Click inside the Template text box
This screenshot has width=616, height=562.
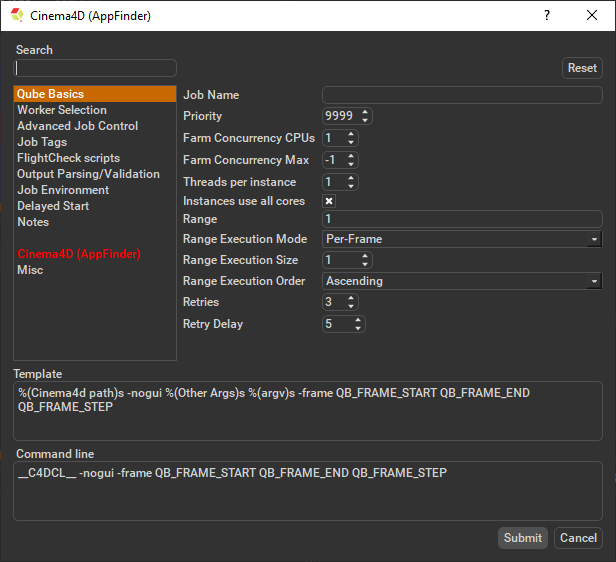[308, 411]
